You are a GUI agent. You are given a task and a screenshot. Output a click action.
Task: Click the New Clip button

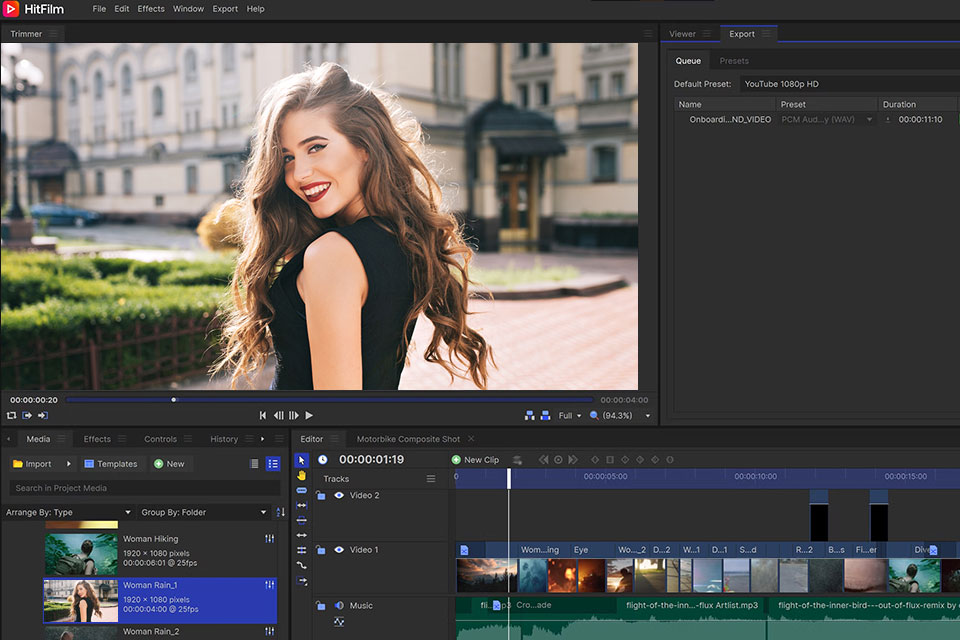[475, 460]
